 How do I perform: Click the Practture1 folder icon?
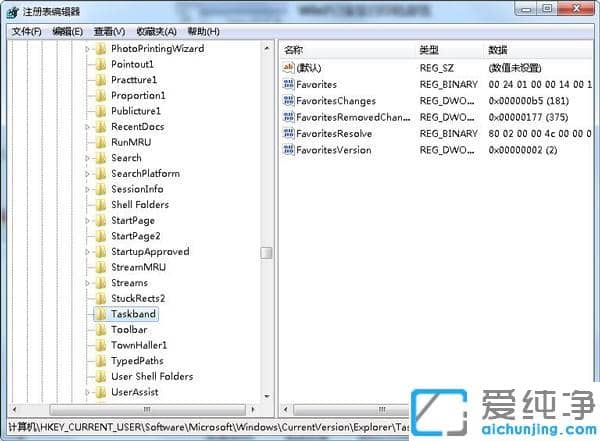[x=101, y=80]
